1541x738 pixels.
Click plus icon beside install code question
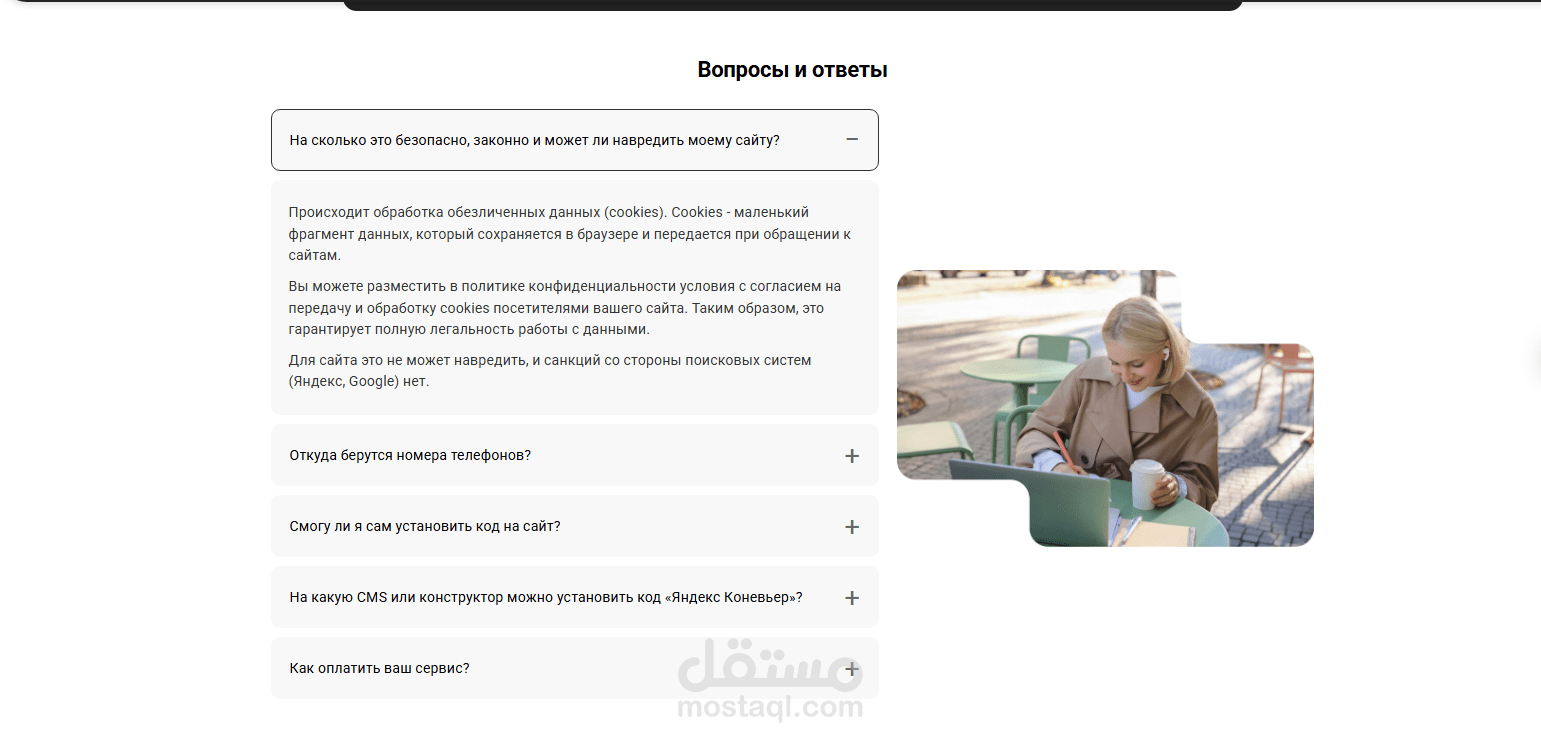point(852,527)
